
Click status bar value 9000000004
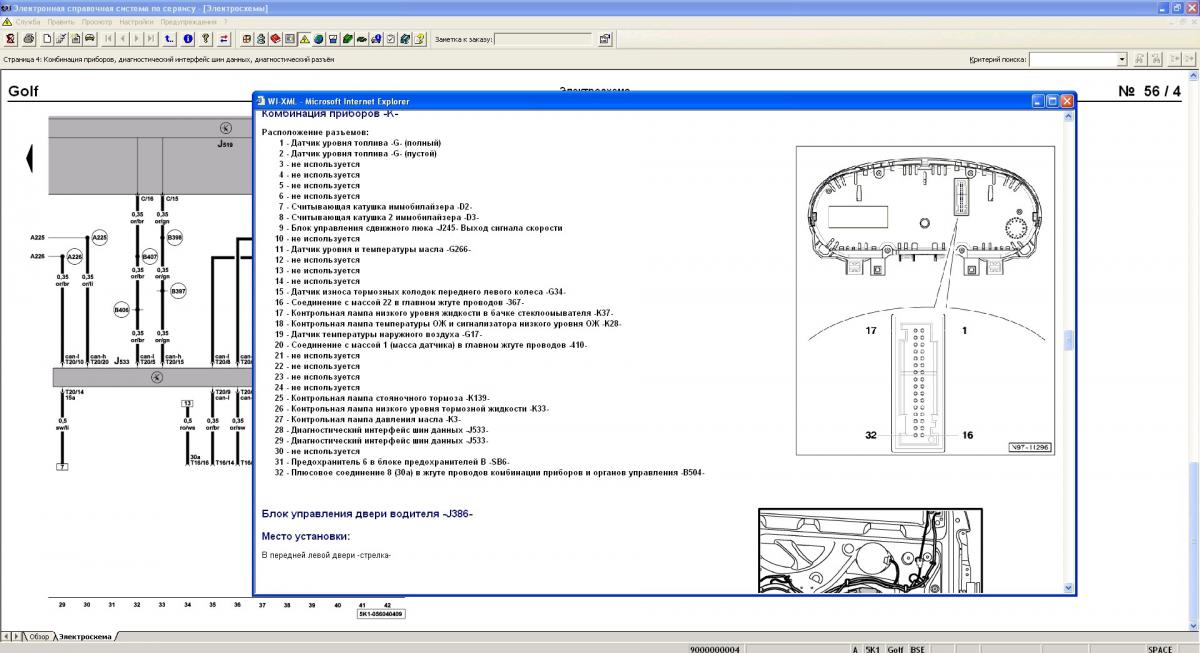[715, 648]
